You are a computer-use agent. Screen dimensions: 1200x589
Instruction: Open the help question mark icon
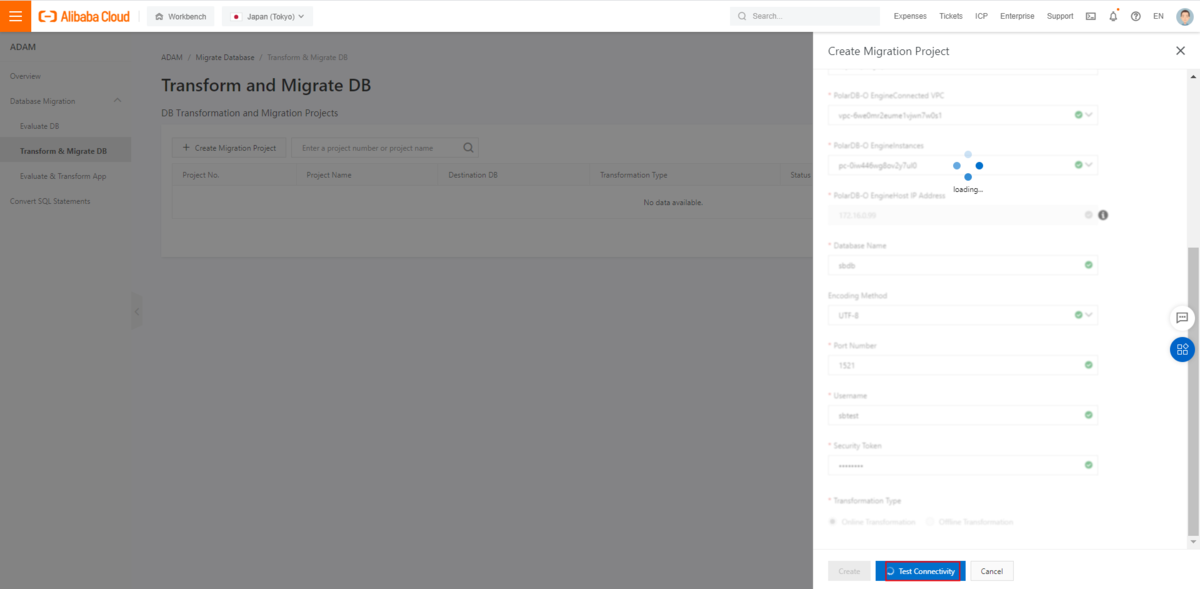pyautogui.click(x=1136, y=16)
